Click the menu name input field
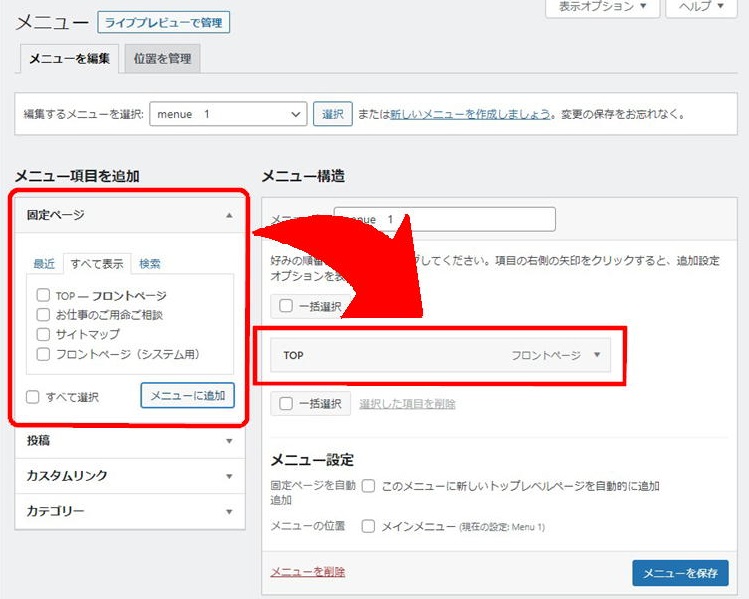Viewport: 749px width, 599px height. click(x=443, y=219)
